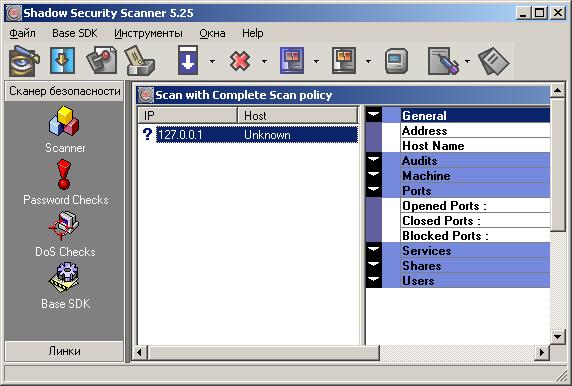Screen dimensions: 572x386
Task: Click the computer monitor toolbar icon
Action: 396,61
